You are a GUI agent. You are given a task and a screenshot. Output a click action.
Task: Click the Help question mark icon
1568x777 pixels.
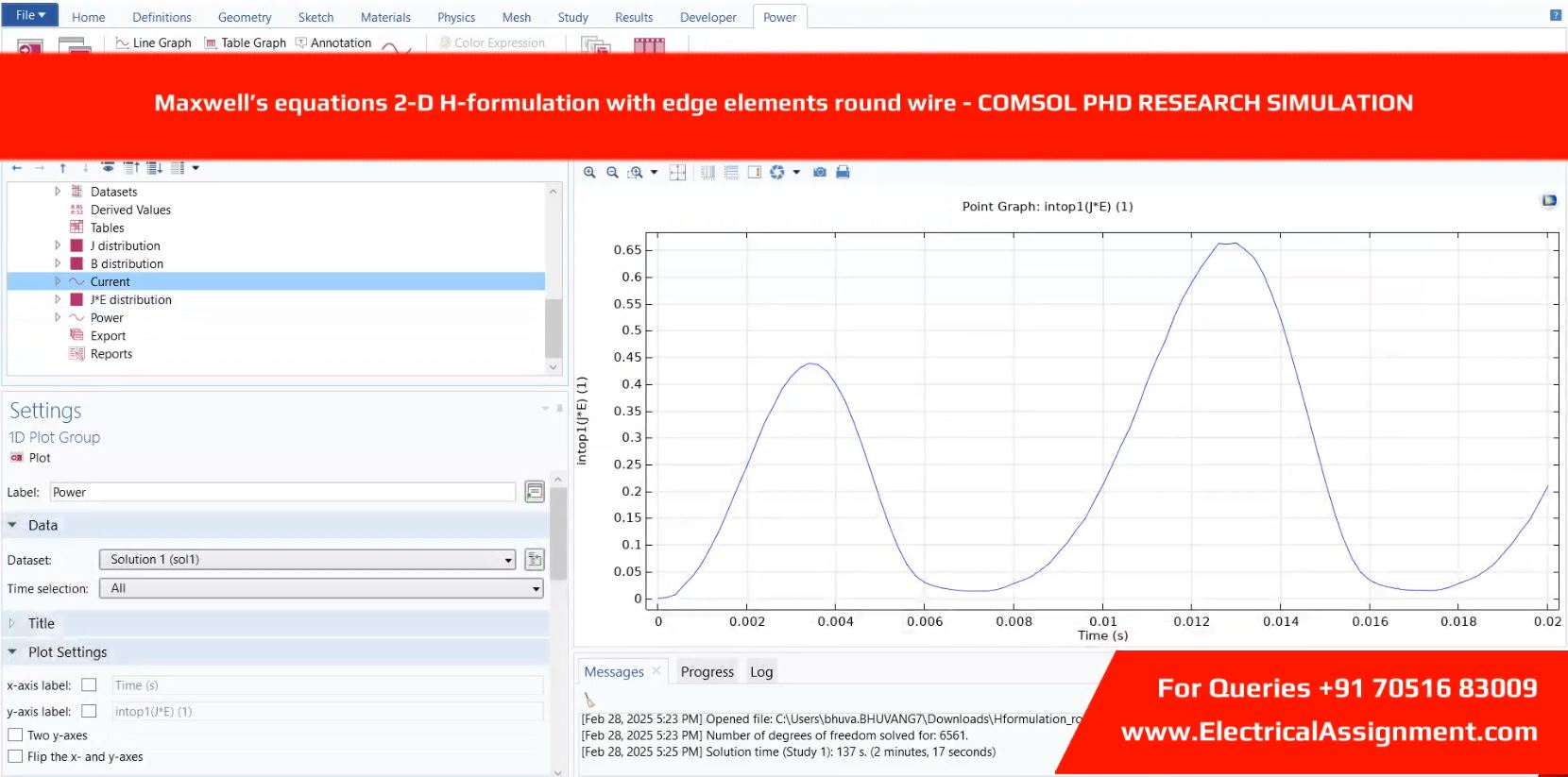click(1555, 14)
